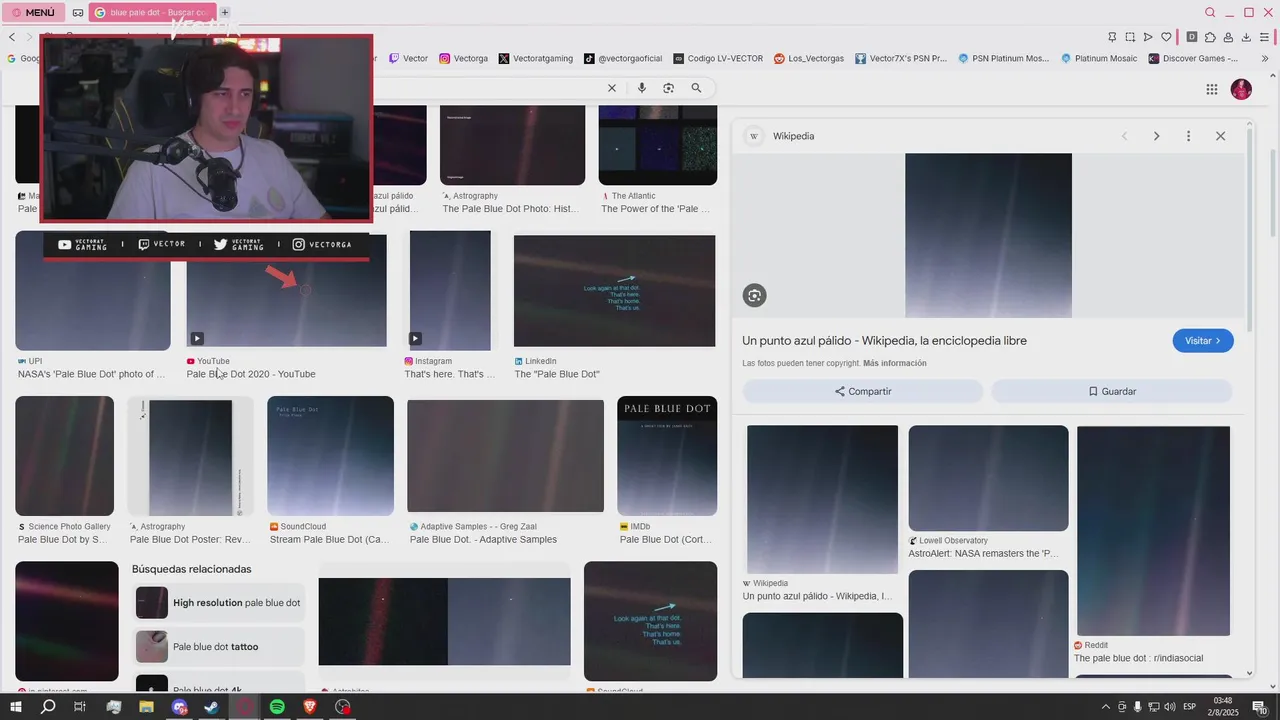Open the volume speaker tray icon
The width and height of the screenshot is (1280, 720).
click(x=1169, y=707)
